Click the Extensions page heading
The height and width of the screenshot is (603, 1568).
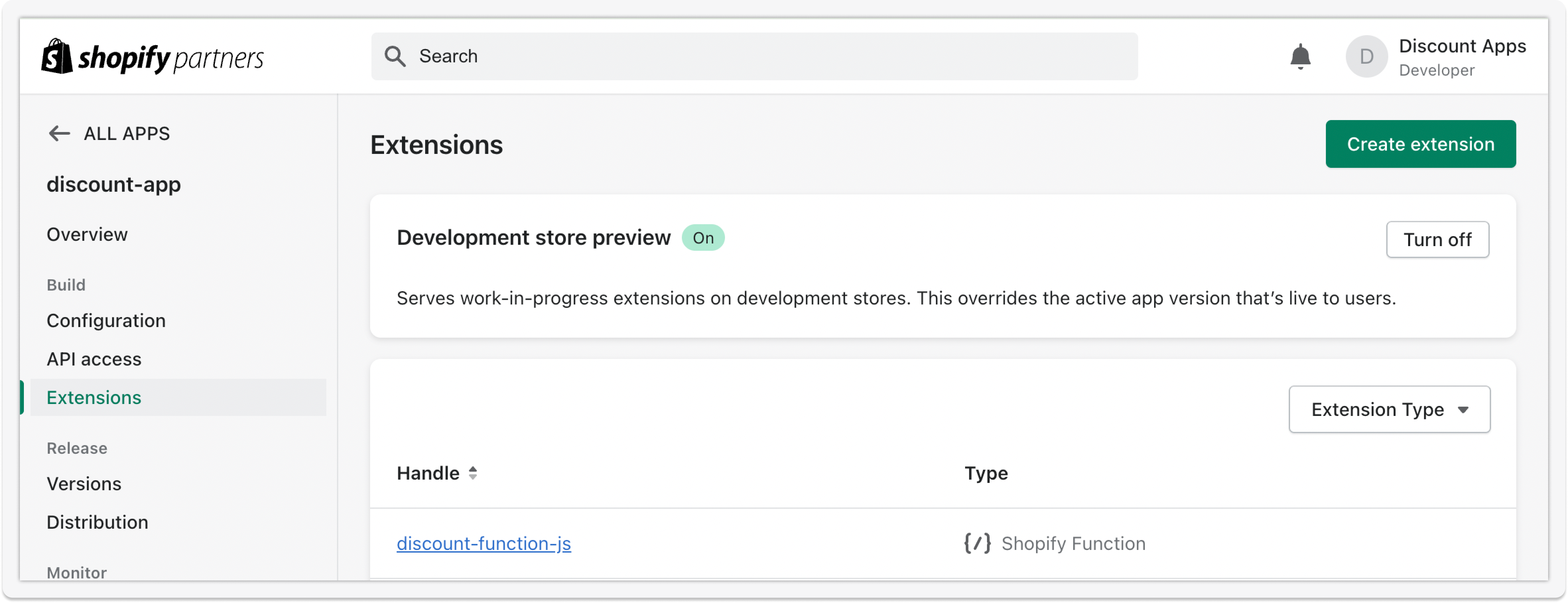(x=436, y=145)
